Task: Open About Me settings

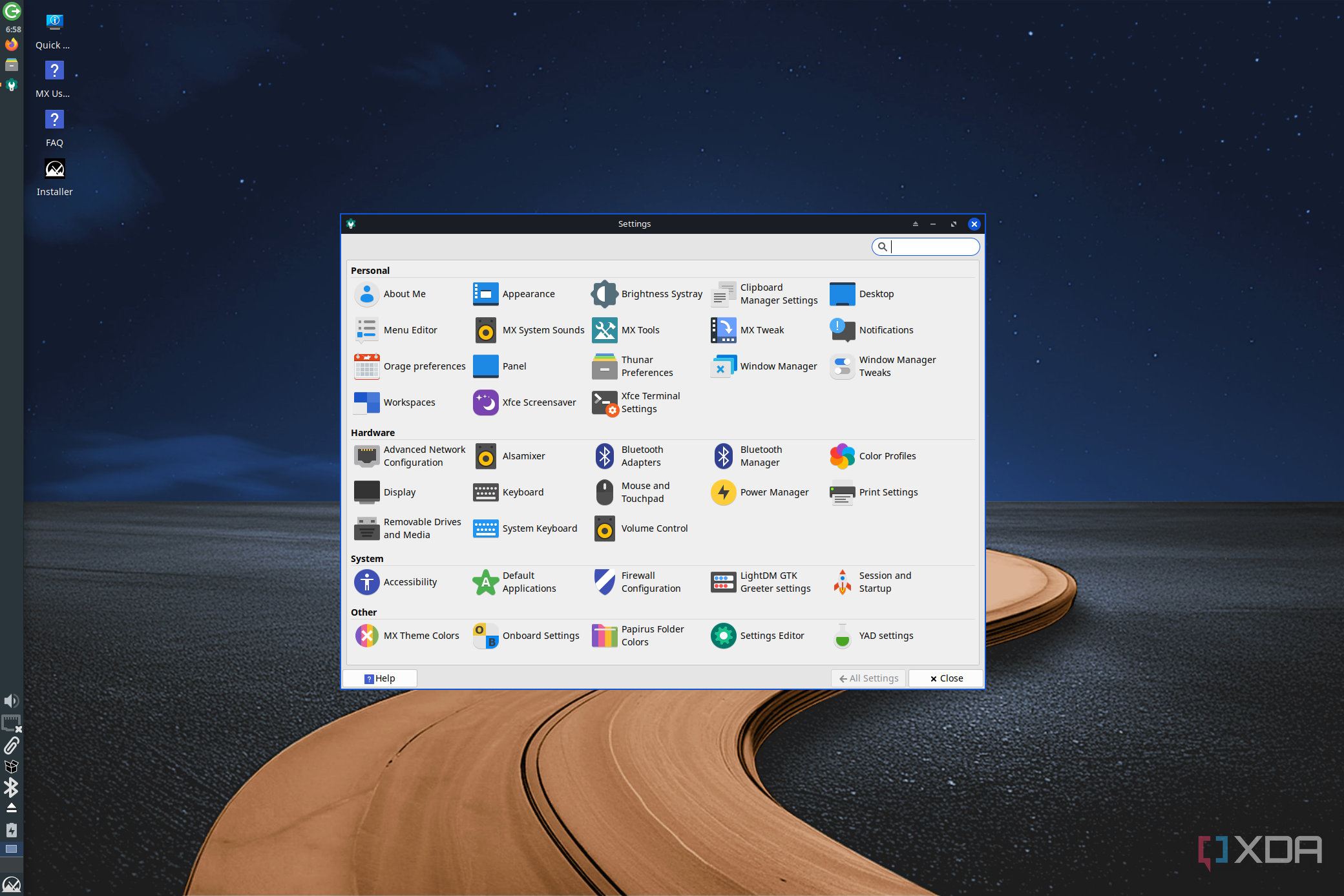Action: pos(390,294)
